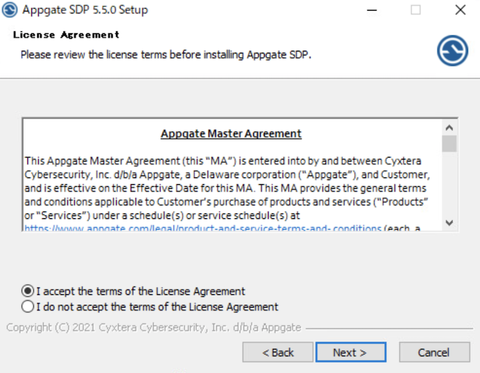This screenshot has width=480, height=373.
Task: Click the Appgate Master Agreement heading
Action: click(x=231, y=134)
